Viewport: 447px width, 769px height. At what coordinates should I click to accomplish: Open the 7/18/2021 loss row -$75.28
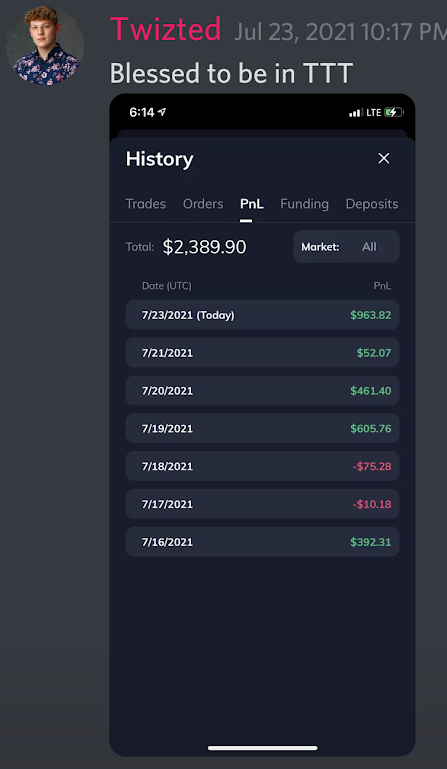pyautogui.click(x=263, y=466)
